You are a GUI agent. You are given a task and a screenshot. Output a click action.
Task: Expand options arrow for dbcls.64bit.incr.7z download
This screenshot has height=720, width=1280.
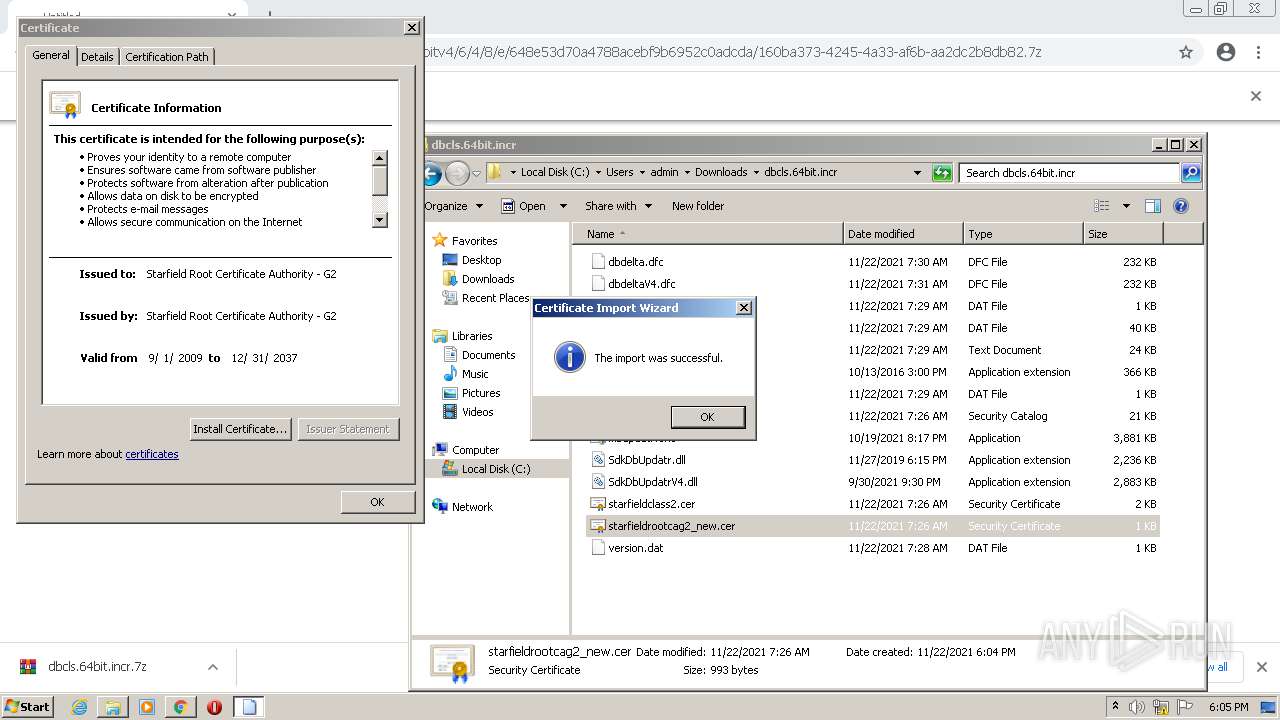click(212, 667)
